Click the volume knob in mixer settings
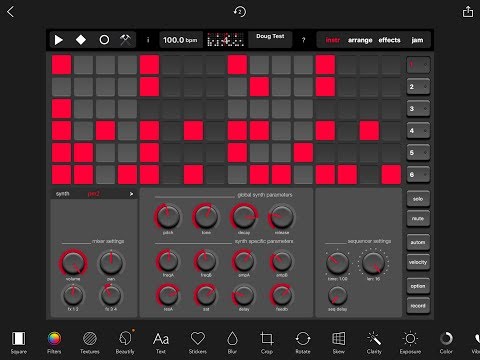Image resolution: width=480 pixels, height=360 pixels. [x=73, y=262]
